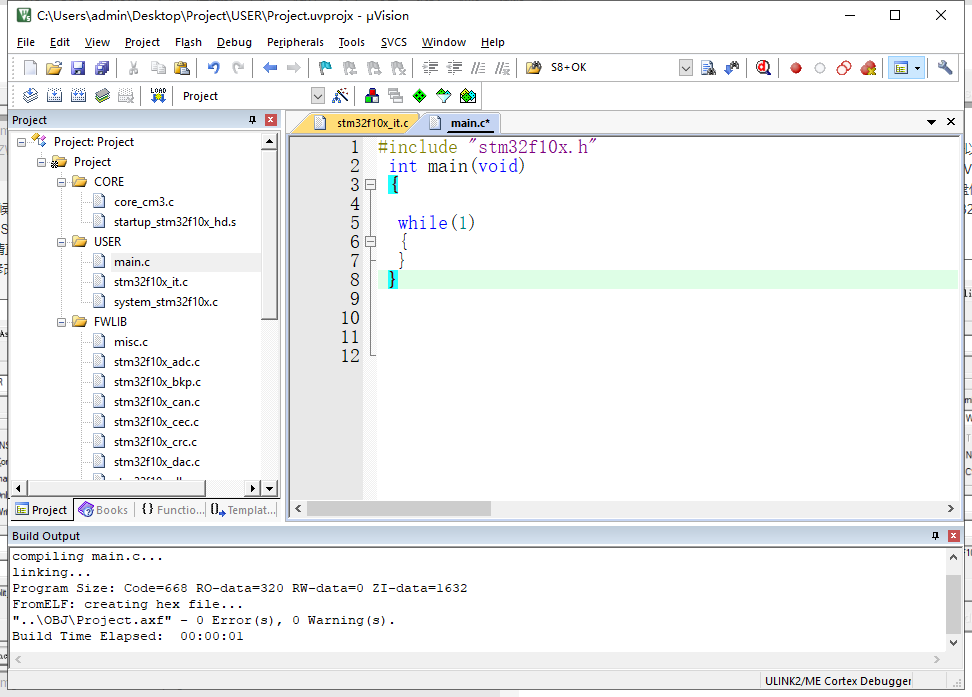This screenshot has width=972, height=697.
Task: Open the Project target selection dropdown
Action: pyautogui.click(x=317, y=96)
